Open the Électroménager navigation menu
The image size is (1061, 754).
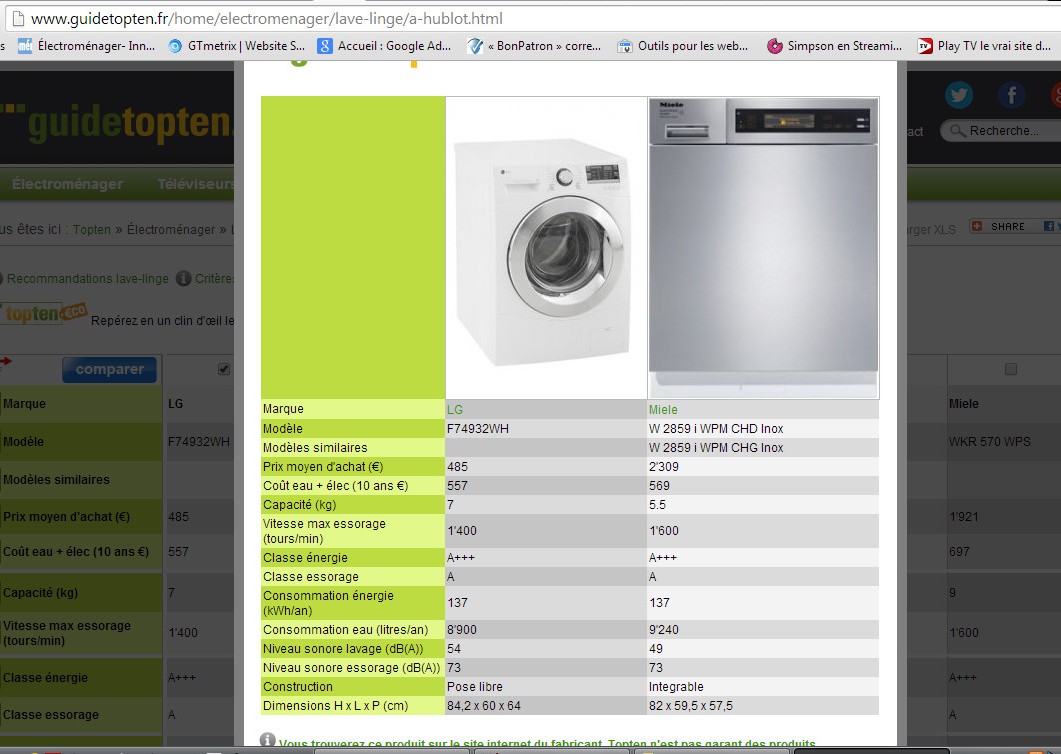tap(68, 183)
